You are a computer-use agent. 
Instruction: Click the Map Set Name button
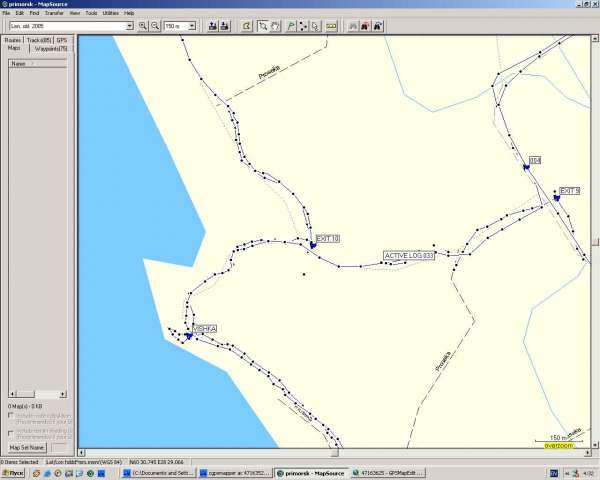[x=28, y=448]
